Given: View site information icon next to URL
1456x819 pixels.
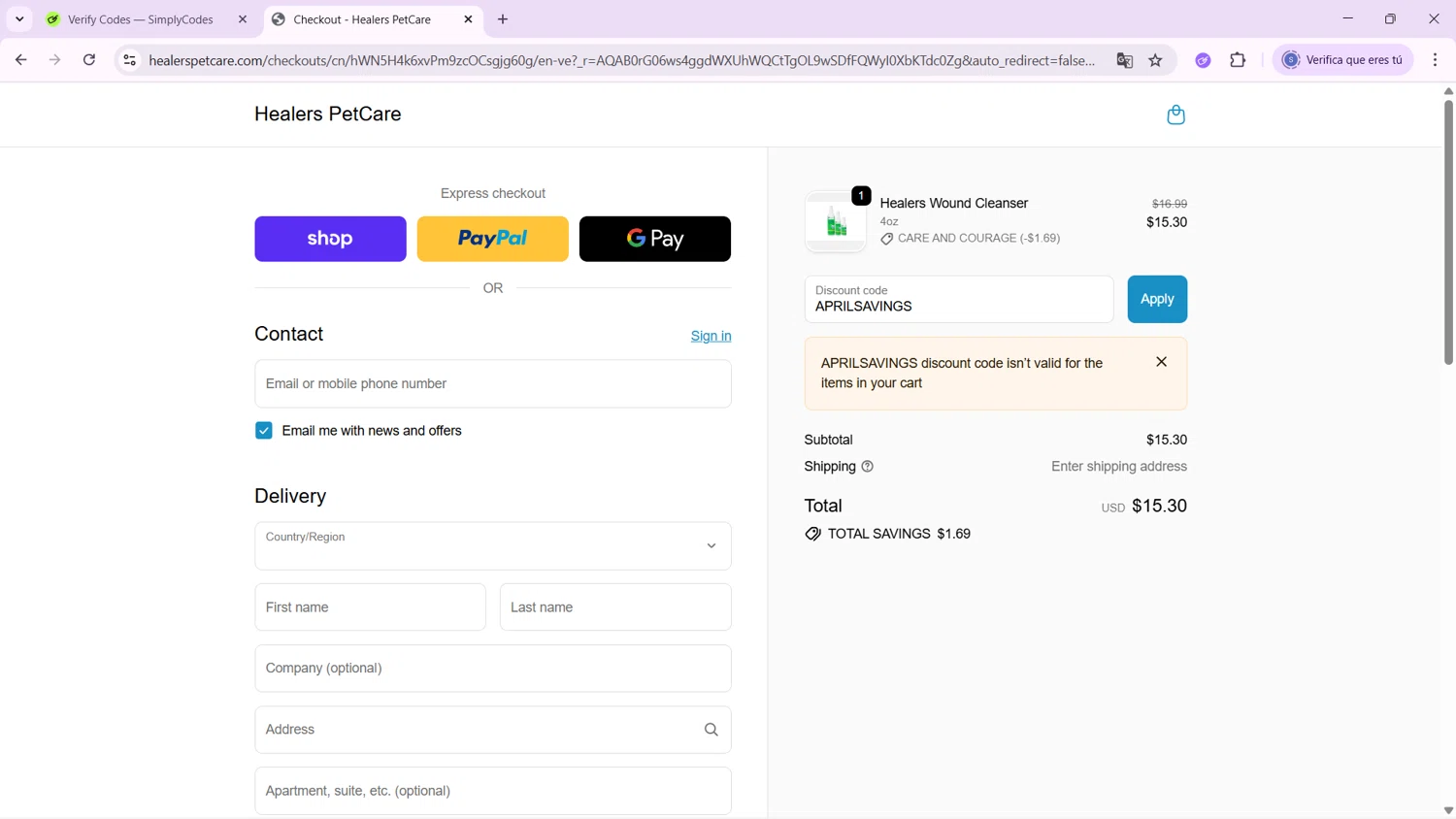Looking at the screenshot, I should (129, 60).
